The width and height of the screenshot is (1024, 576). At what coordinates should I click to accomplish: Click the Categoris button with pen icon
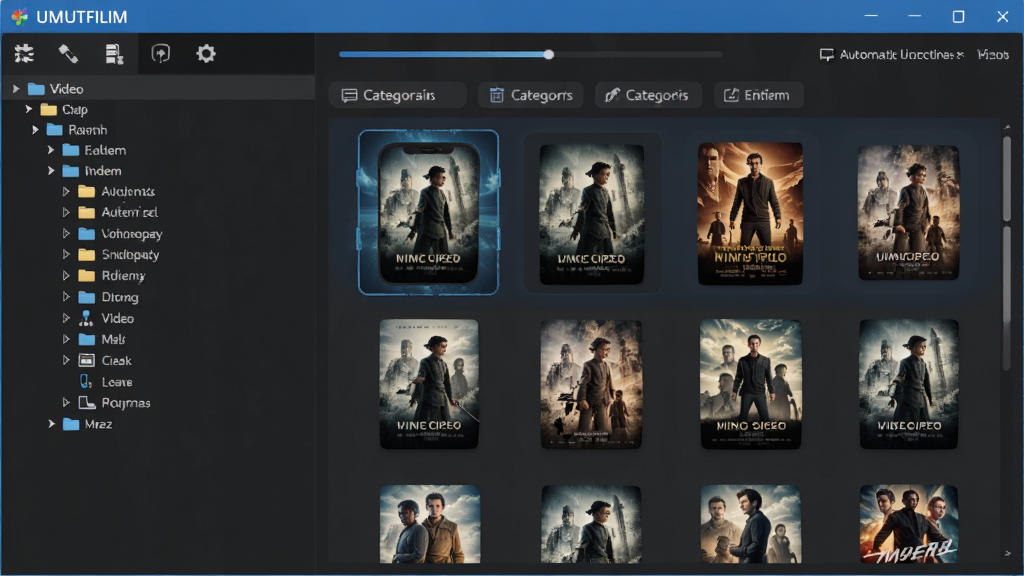point(648,95)
